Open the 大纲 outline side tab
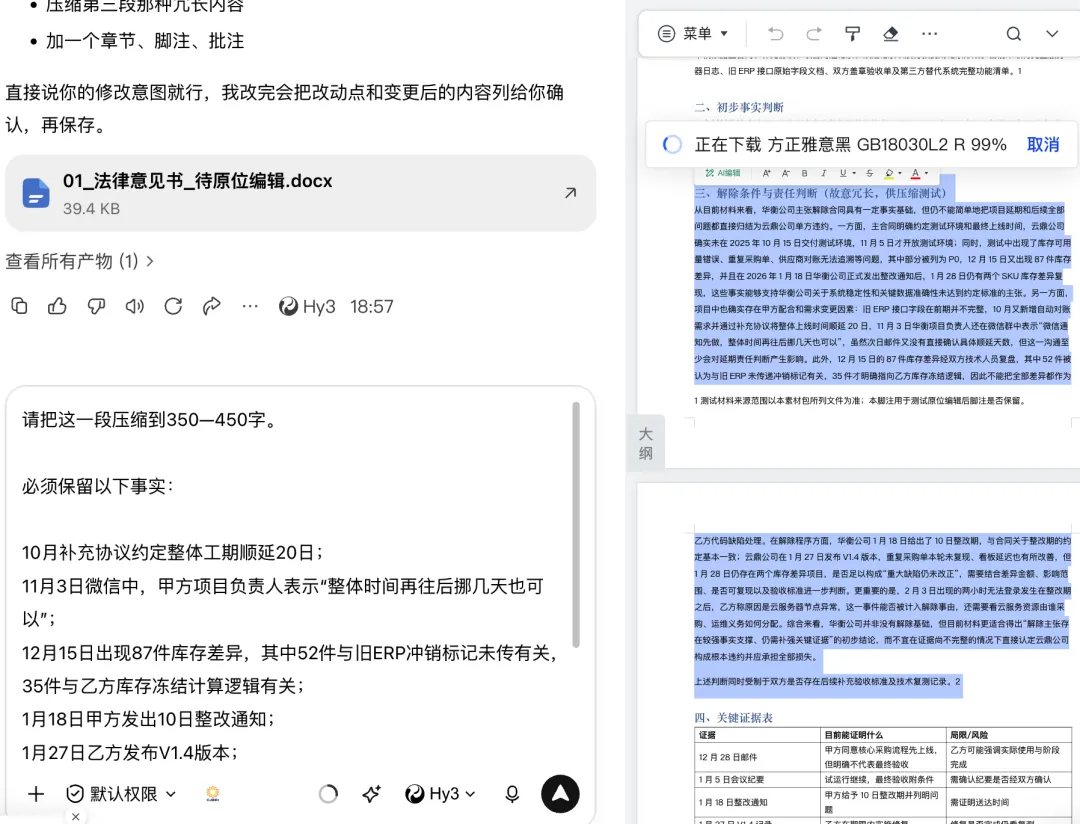The image size is (1080, 824). pyautogui.click(x=645, y=443)
